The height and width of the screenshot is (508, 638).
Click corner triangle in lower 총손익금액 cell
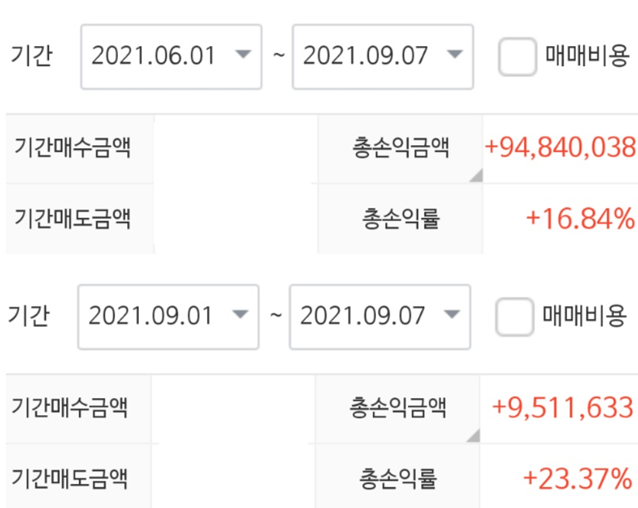(x=474, y=436)
